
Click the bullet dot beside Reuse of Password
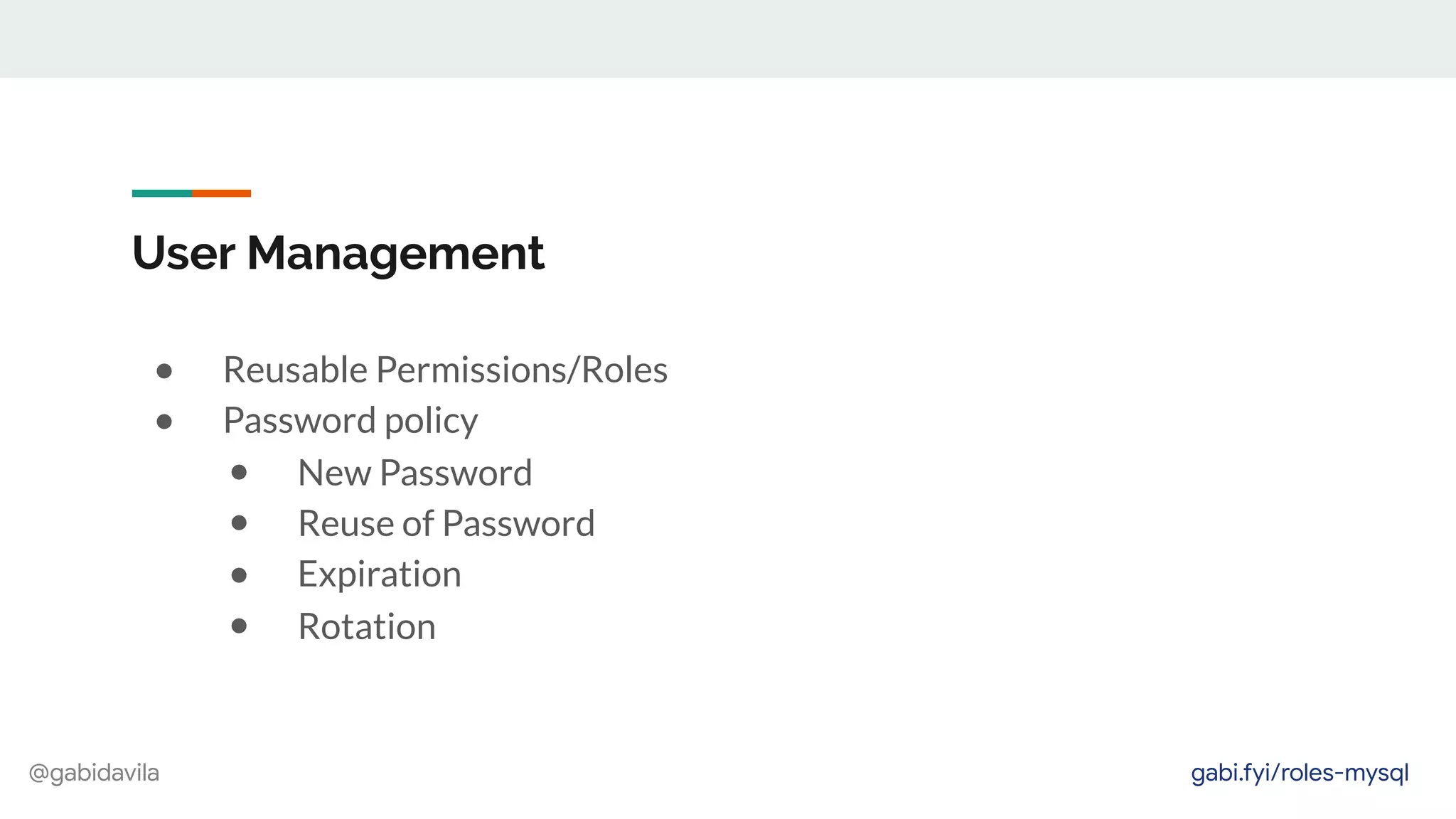(x=239, y=524)
